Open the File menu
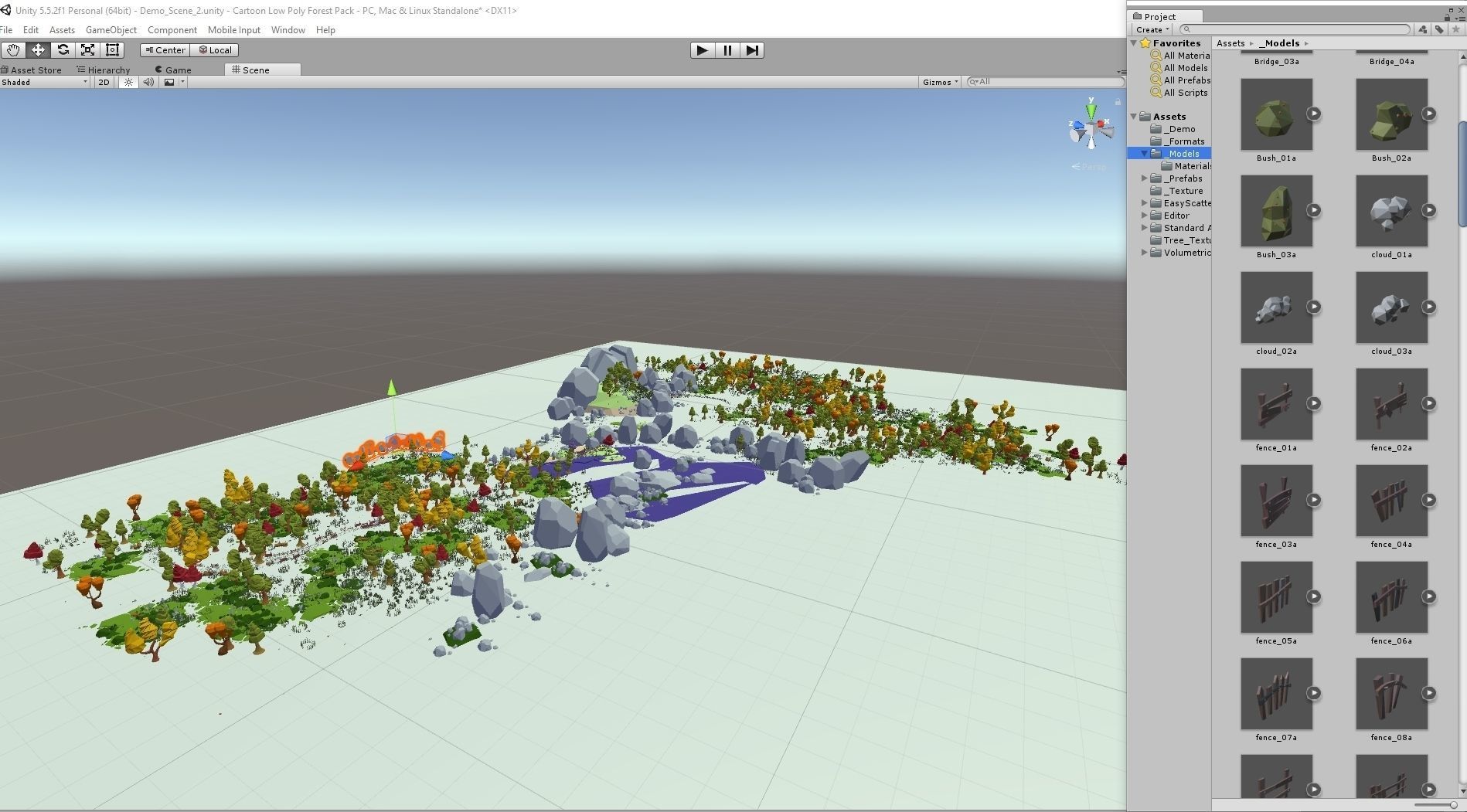Viewport: 1467px width, 812px height. click(6, 30)
